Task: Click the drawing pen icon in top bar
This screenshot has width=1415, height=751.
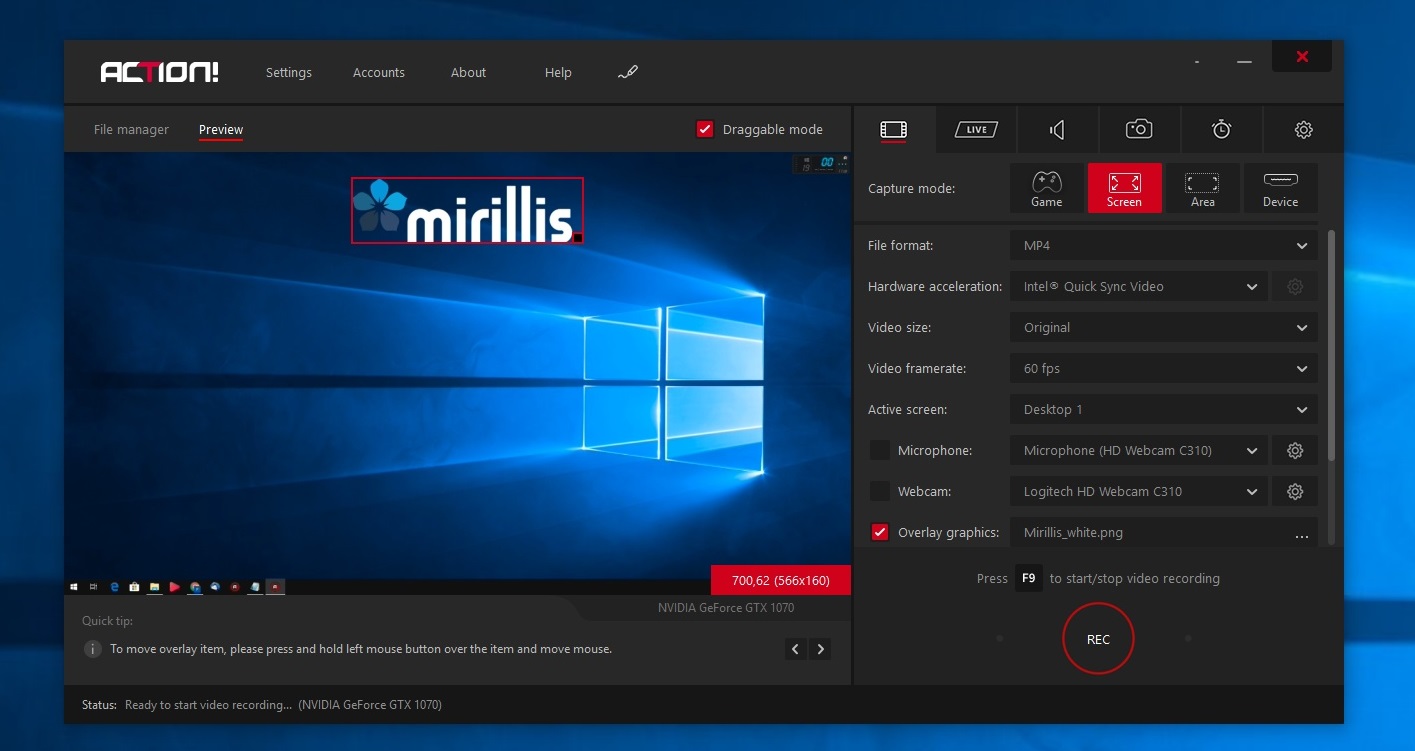Action: pyautogui.click(x=628, y=72)
